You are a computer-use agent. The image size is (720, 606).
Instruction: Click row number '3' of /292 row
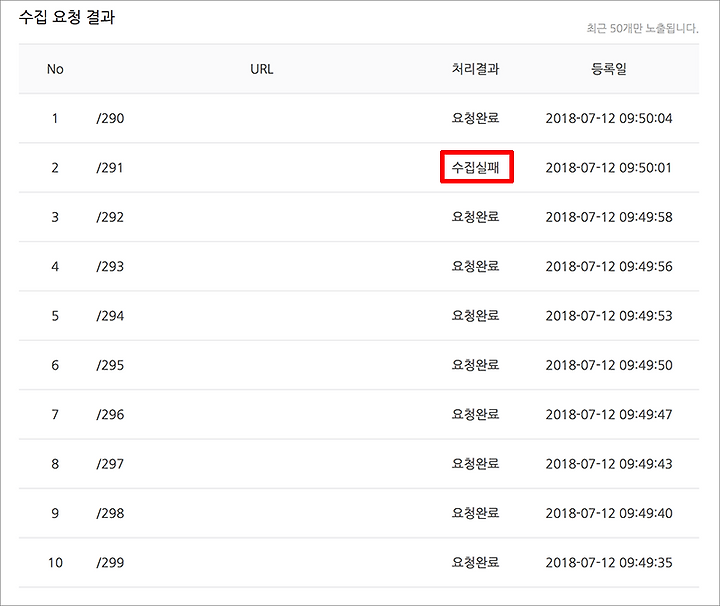click(55, 217)
